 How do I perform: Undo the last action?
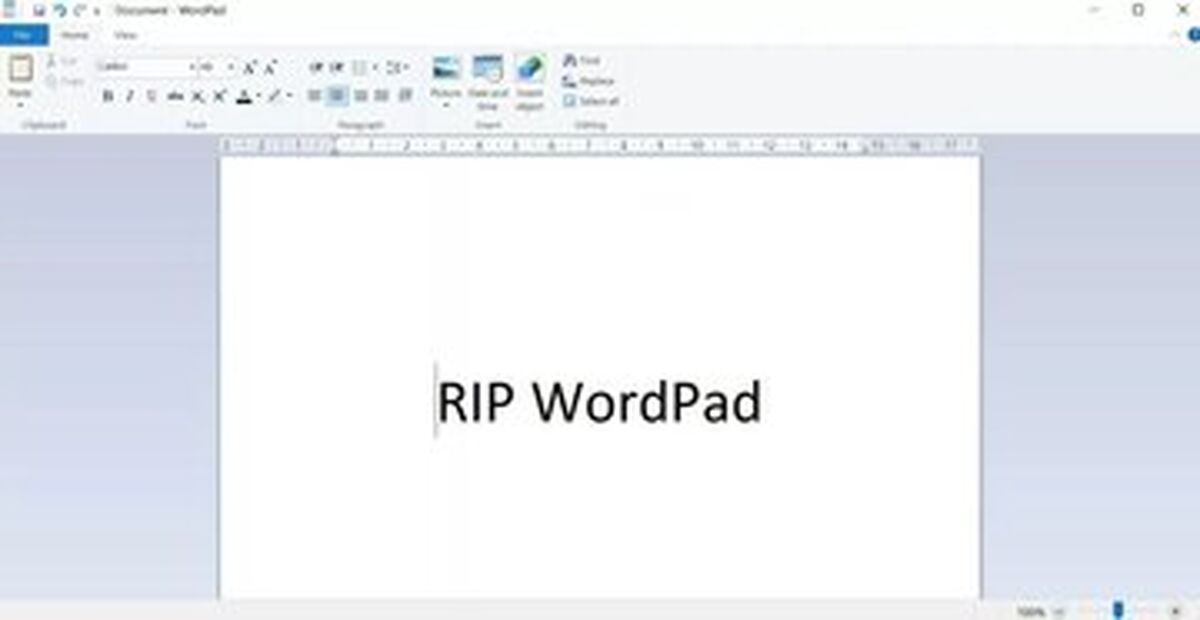(x=59, y=10)
